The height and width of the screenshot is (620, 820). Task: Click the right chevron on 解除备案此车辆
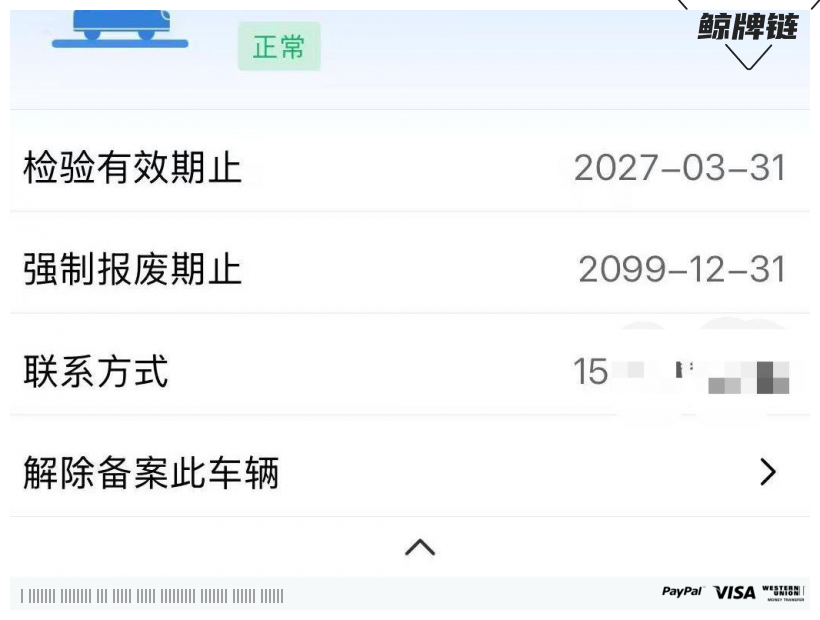pos(768,472)
